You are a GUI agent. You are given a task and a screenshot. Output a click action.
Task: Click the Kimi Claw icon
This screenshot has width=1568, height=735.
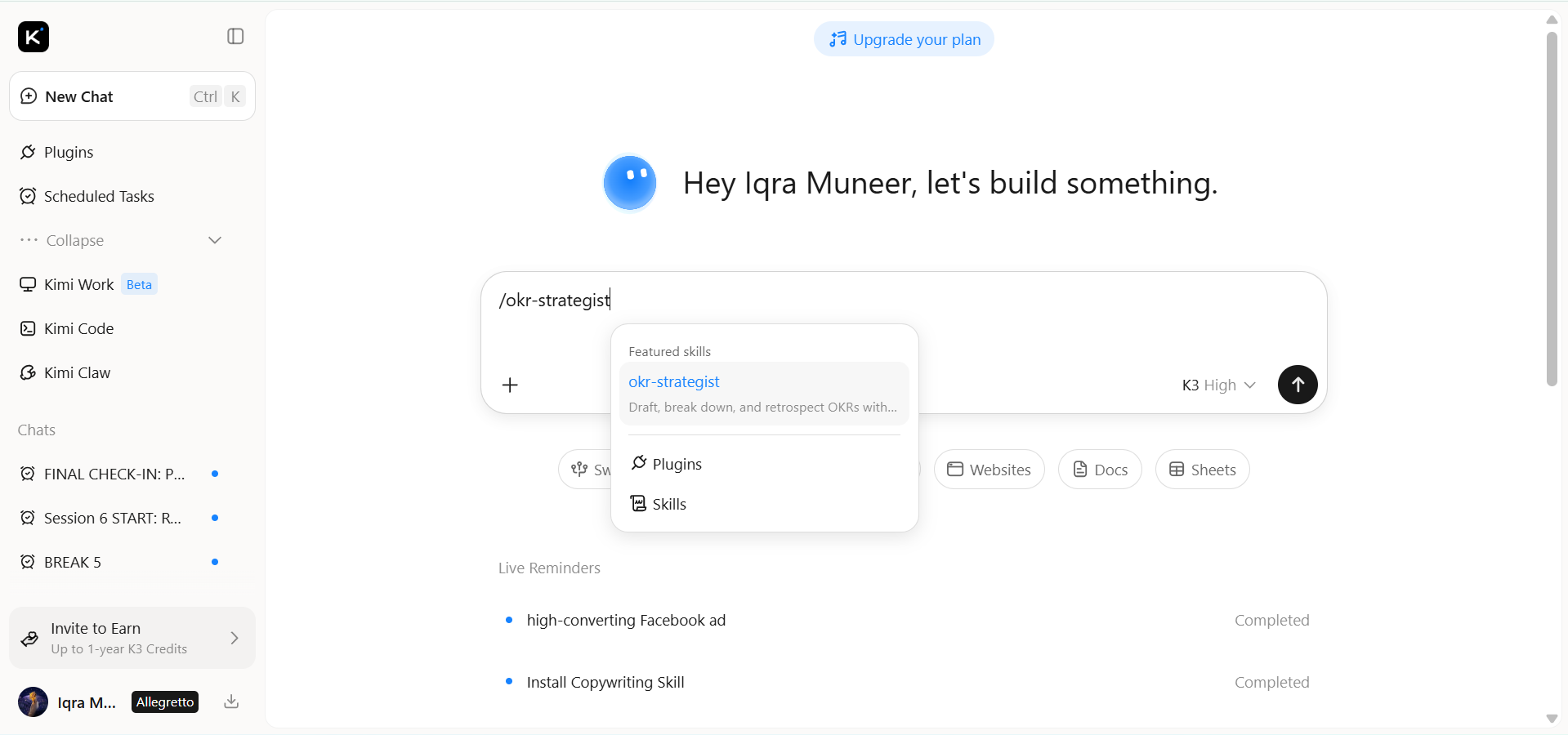point(28,372)
